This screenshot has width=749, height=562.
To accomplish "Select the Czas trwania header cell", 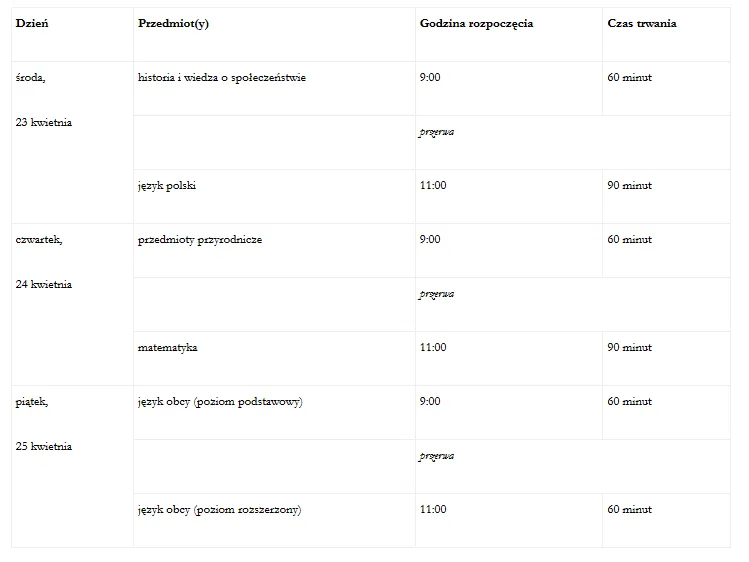I will point(666,34).
